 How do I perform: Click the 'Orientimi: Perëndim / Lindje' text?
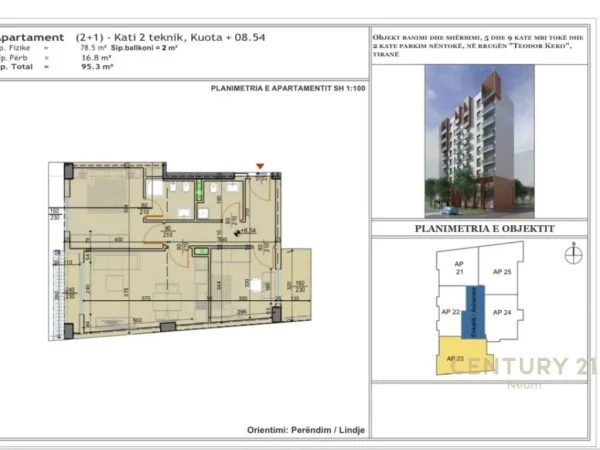coord(306,430)
